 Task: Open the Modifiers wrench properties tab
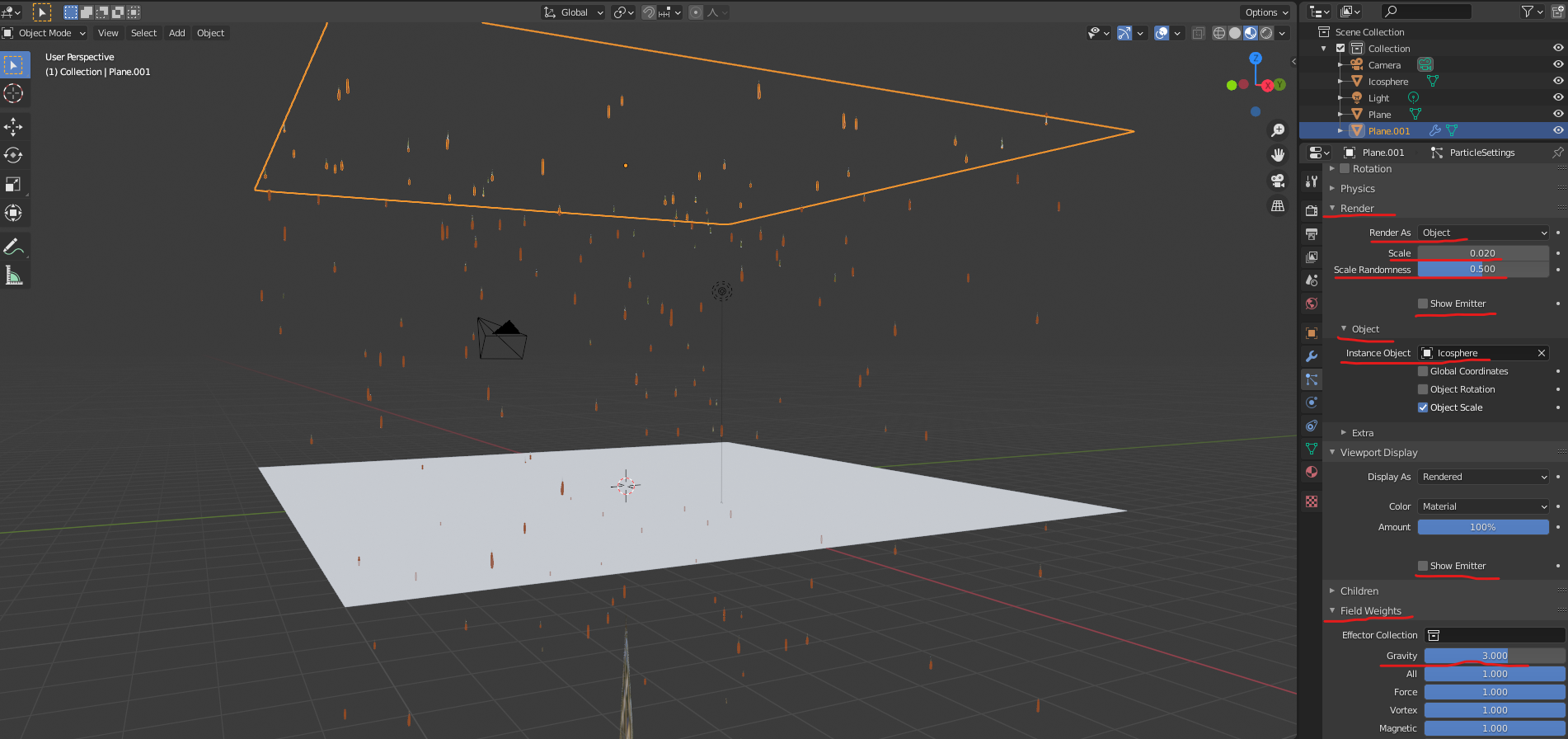[1312, 356]
